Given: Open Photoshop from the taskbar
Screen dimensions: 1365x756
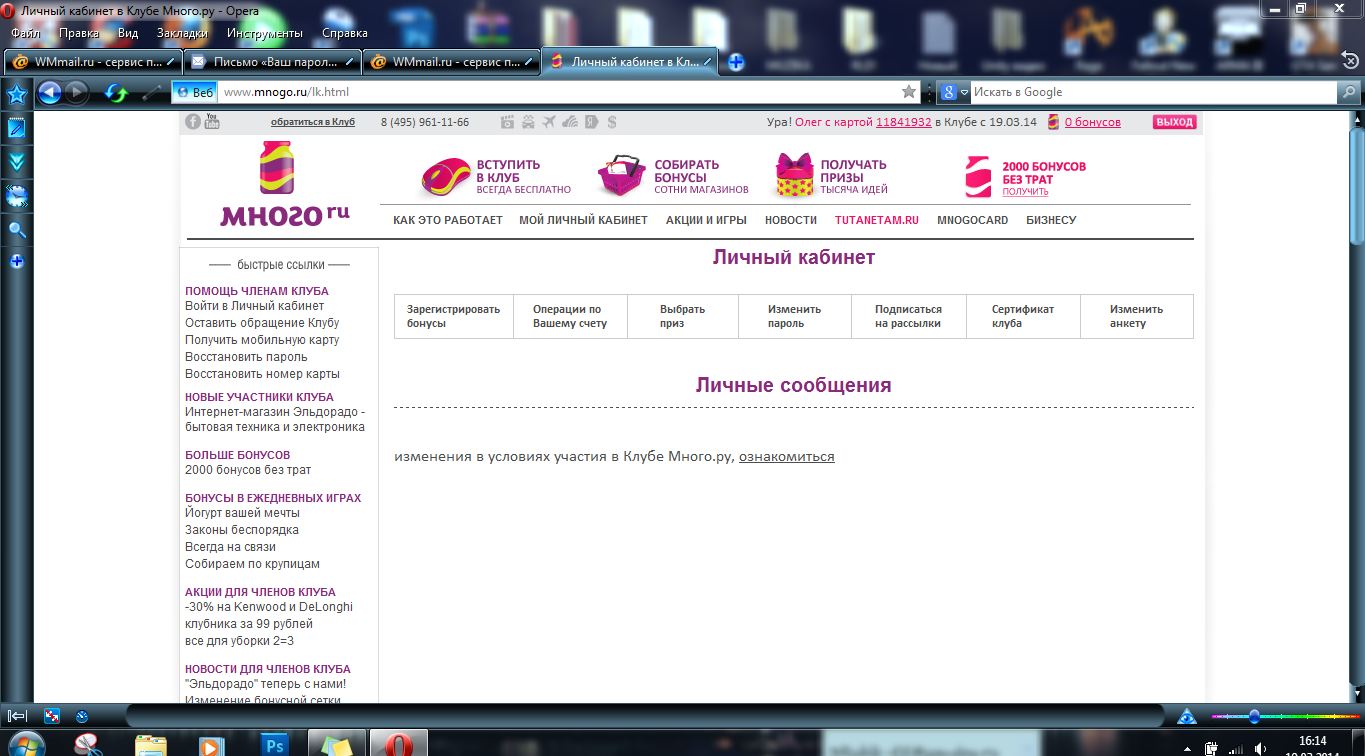Looking at the screenshot, I should [273, 744].
